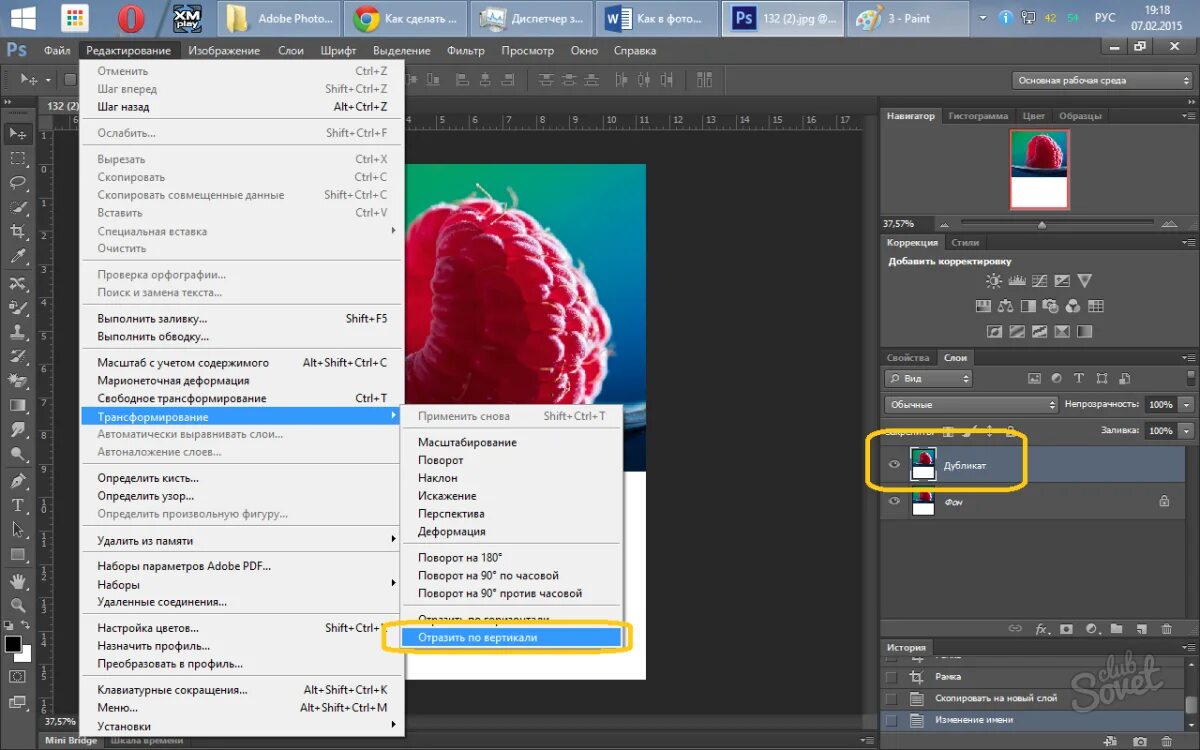Screen dimensions: 1200x750
Task: Open the Opera browser from the taskbar
Action: point(131,18)
